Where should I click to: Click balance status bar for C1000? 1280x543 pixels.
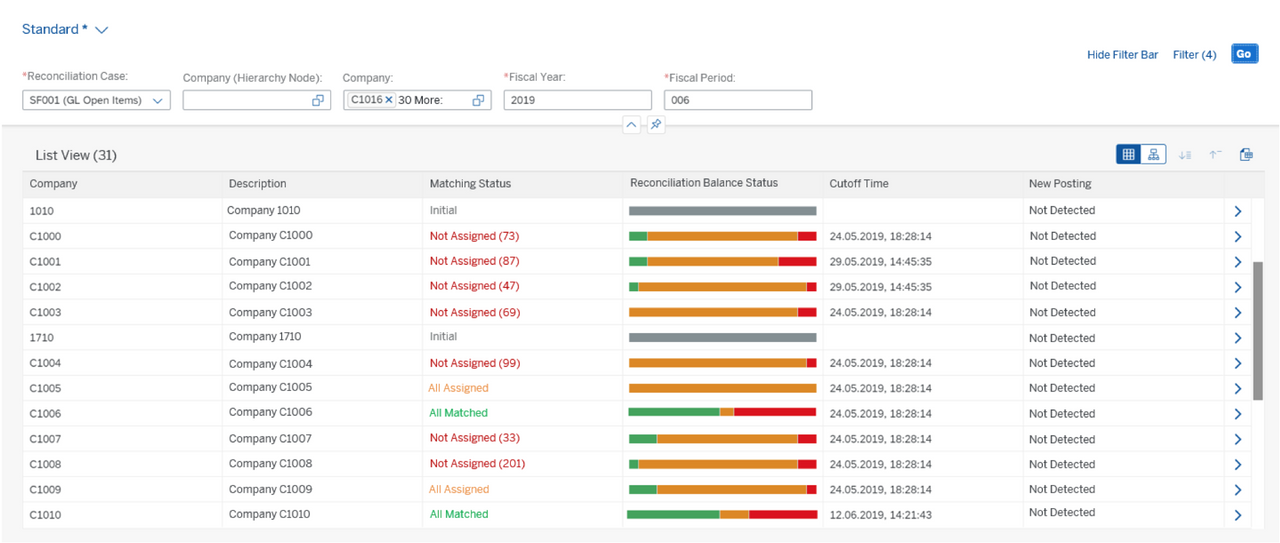coord(722,236)
